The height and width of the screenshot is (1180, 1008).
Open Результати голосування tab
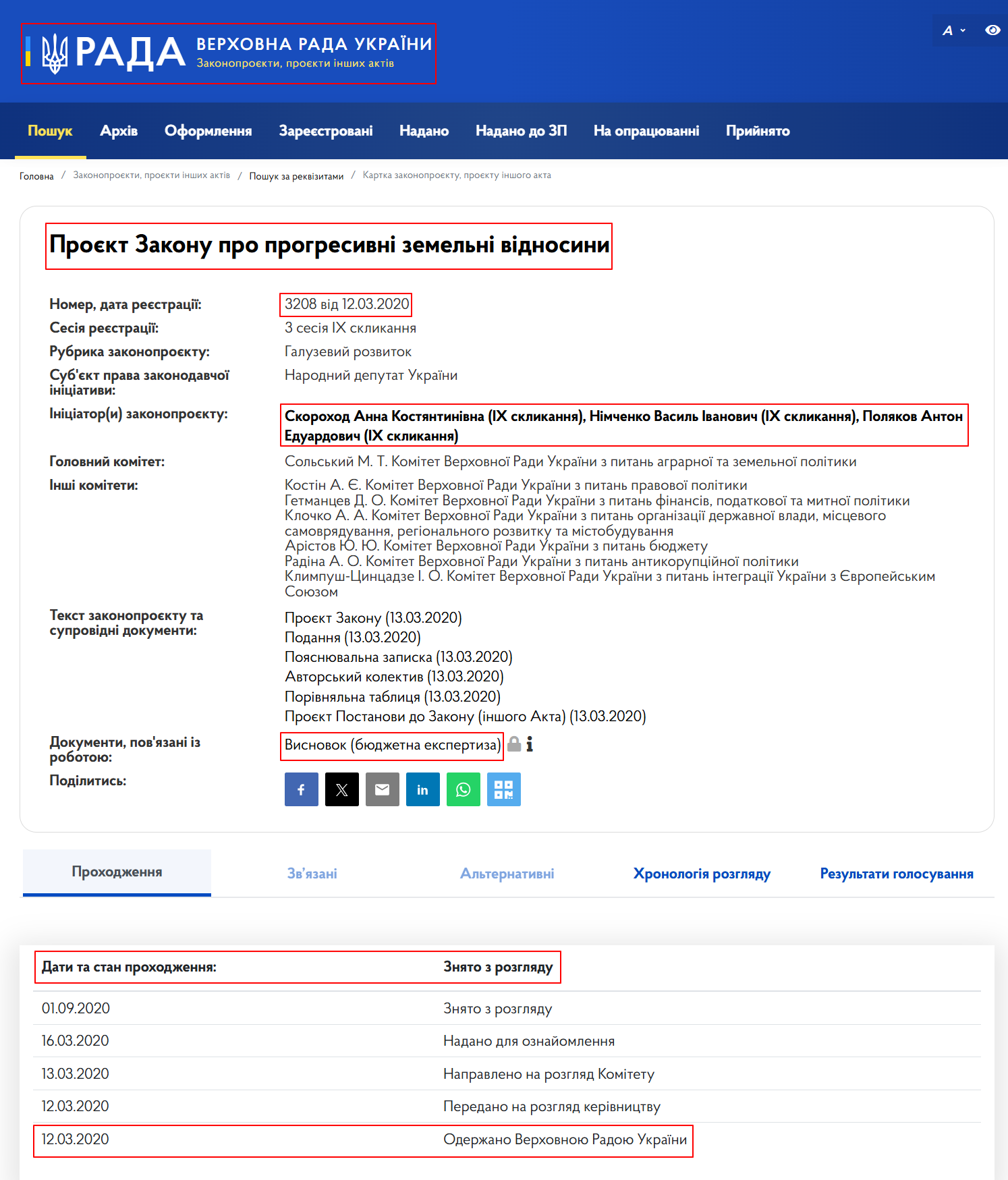coord(897,874)
